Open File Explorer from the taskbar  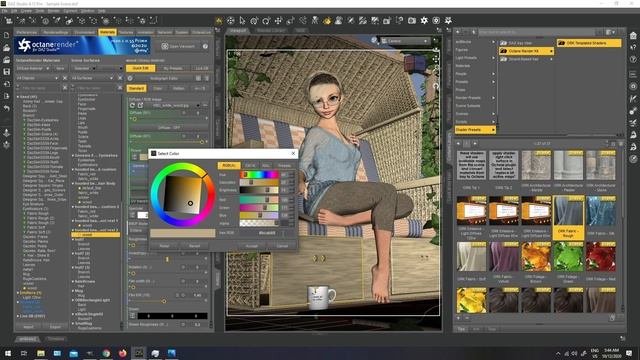click(41, 353)
